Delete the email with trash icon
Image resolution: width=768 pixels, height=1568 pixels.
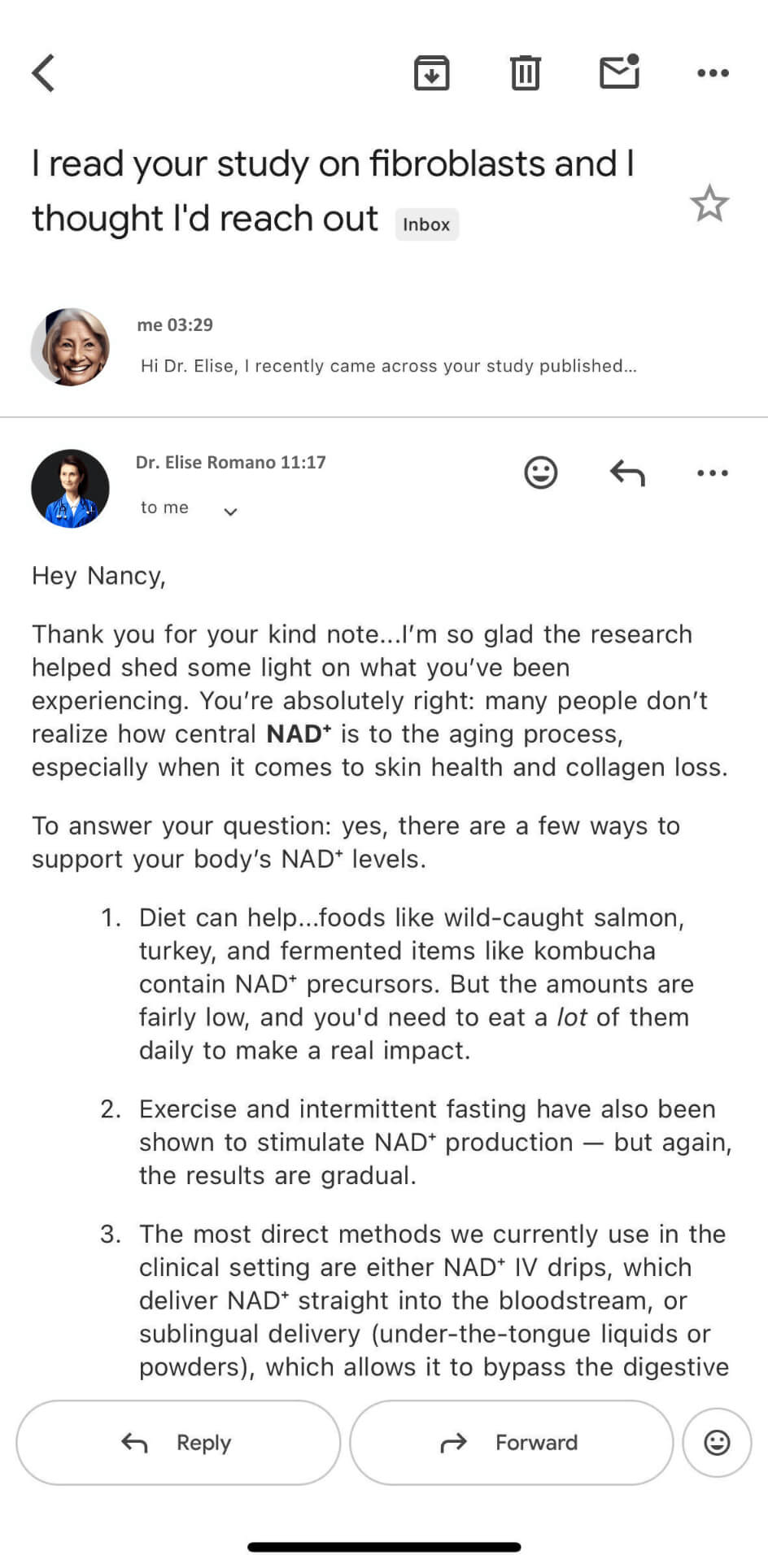pyautogui.click(x=525, y=72)
